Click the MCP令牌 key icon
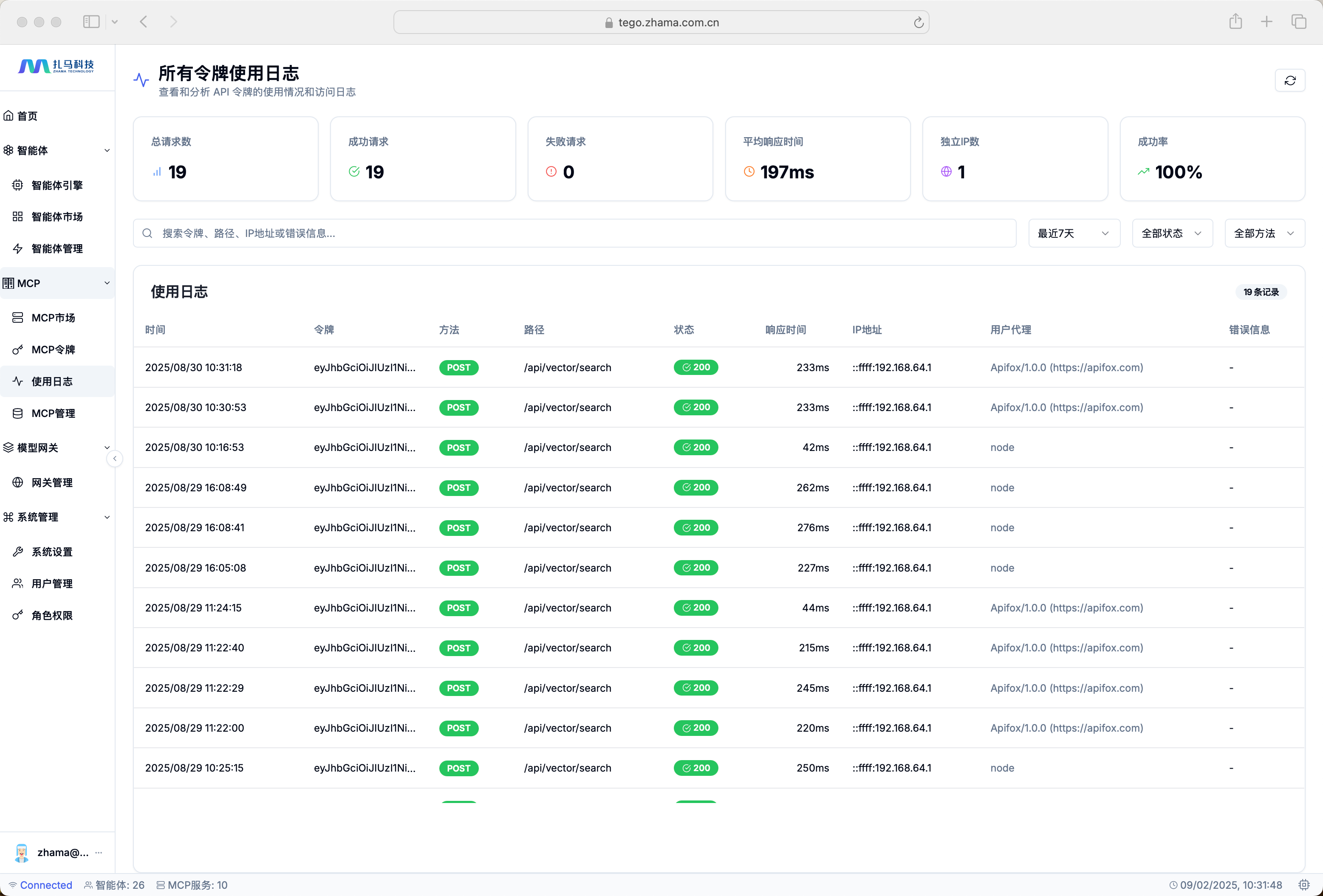 click(x=18, y=350)
